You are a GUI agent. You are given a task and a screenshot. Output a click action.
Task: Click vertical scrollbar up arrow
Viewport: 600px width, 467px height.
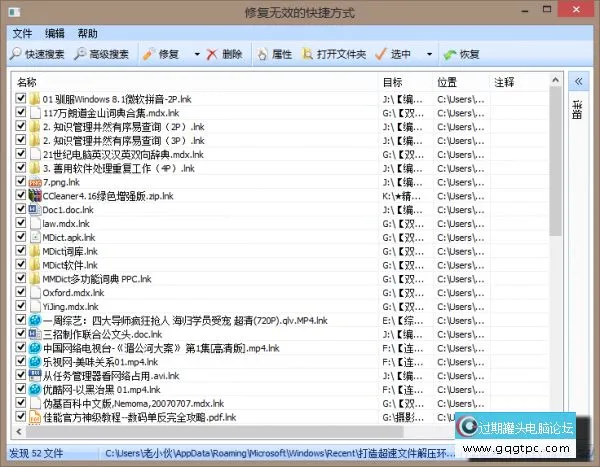556,80
